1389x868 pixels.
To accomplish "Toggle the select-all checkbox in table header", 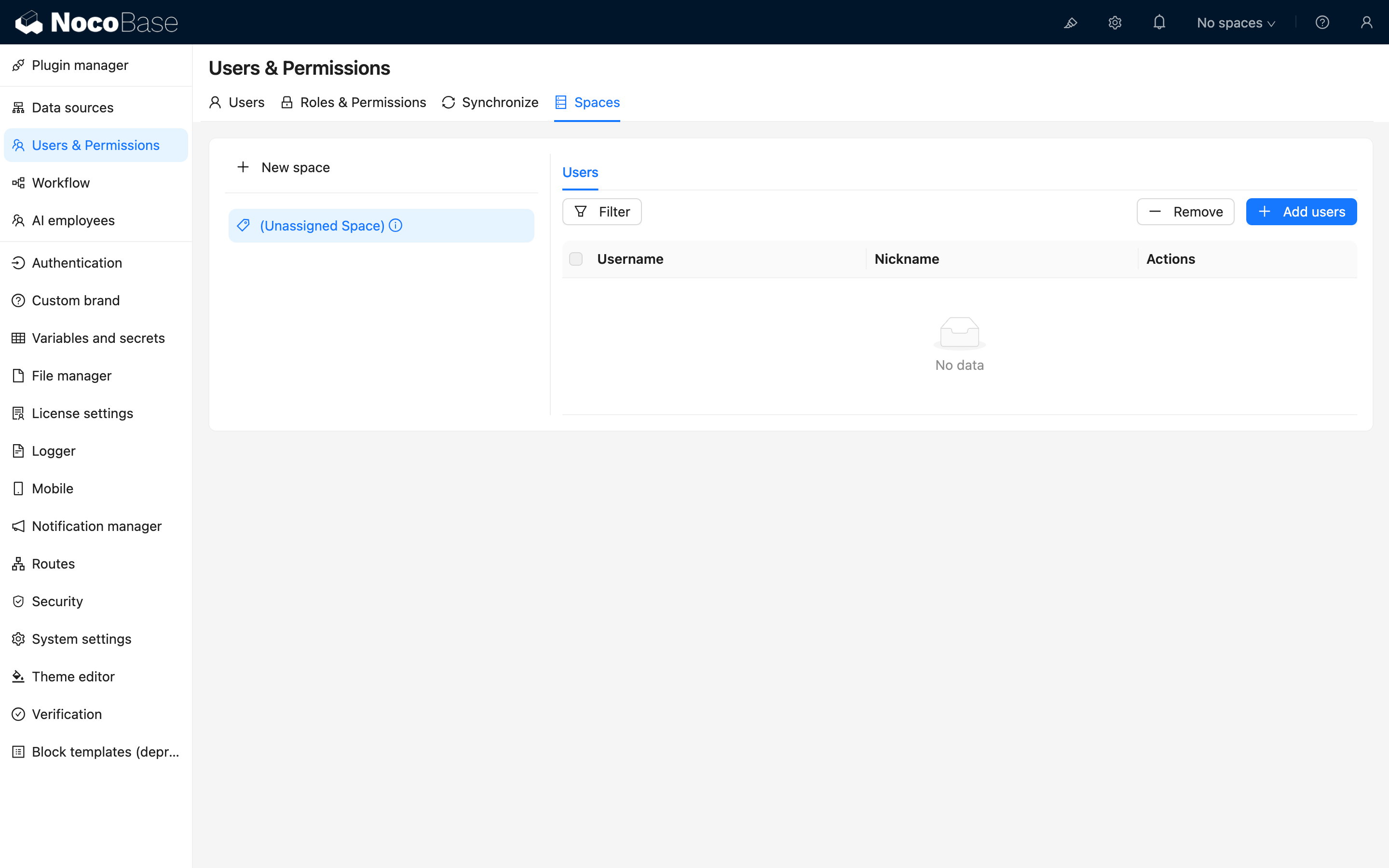I will pos(576,259).
